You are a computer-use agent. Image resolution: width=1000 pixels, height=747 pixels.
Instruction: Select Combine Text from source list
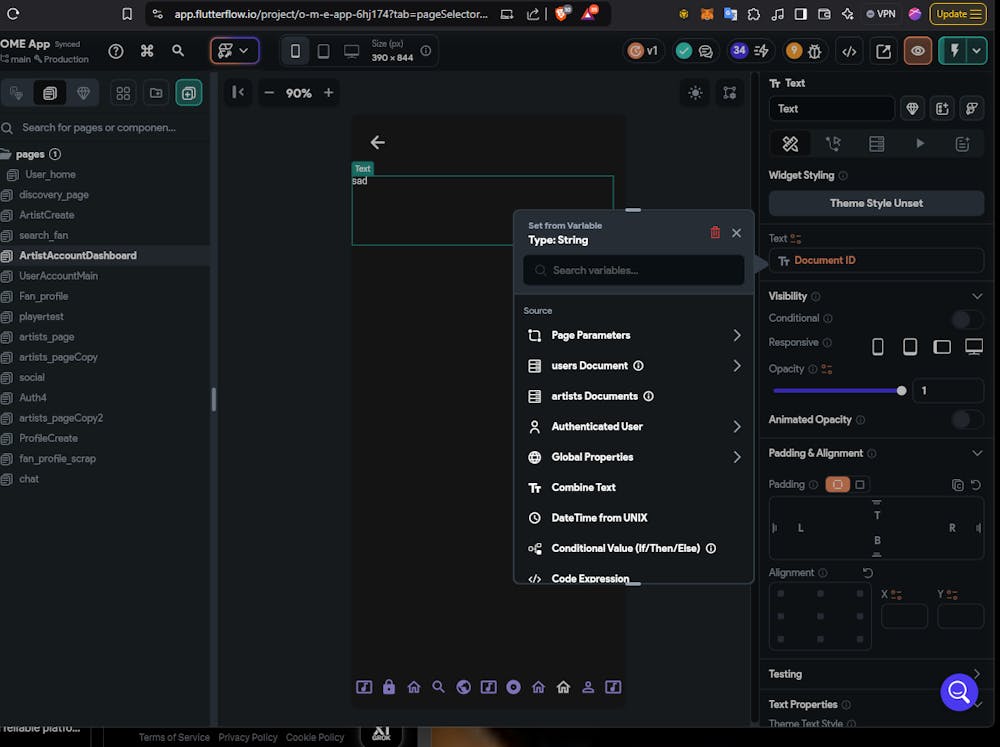click(583, 488)
